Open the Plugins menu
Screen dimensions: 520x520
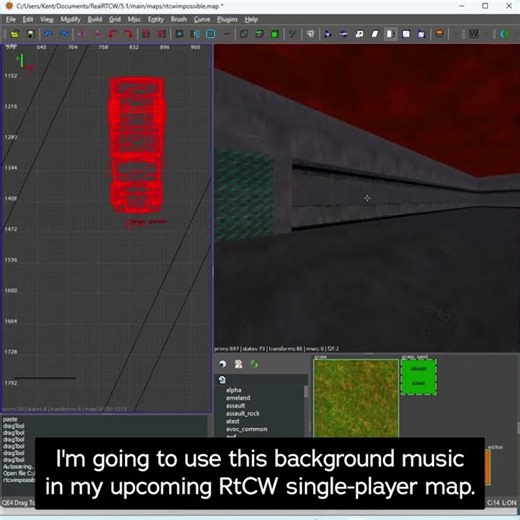[227, 19]
